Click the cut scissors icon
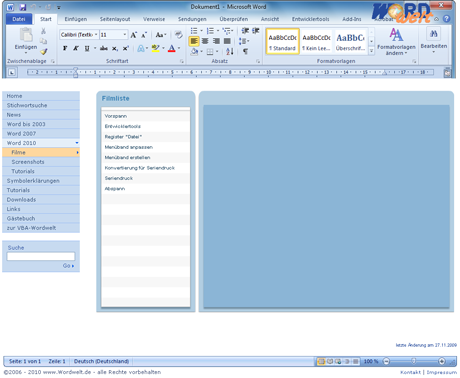This screenshot has height=378, width=460. click(x=43, y=31)
